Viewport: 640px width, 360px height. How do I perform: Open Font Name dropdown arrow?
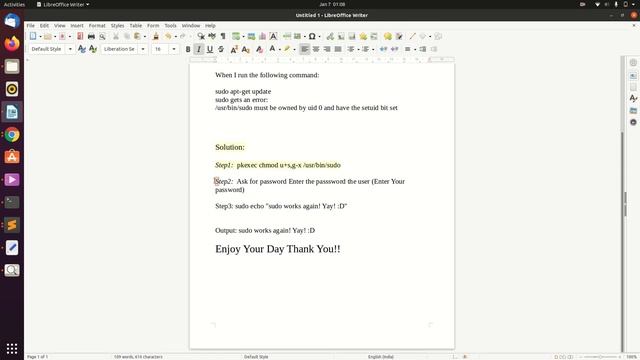(x=143, y=49)
